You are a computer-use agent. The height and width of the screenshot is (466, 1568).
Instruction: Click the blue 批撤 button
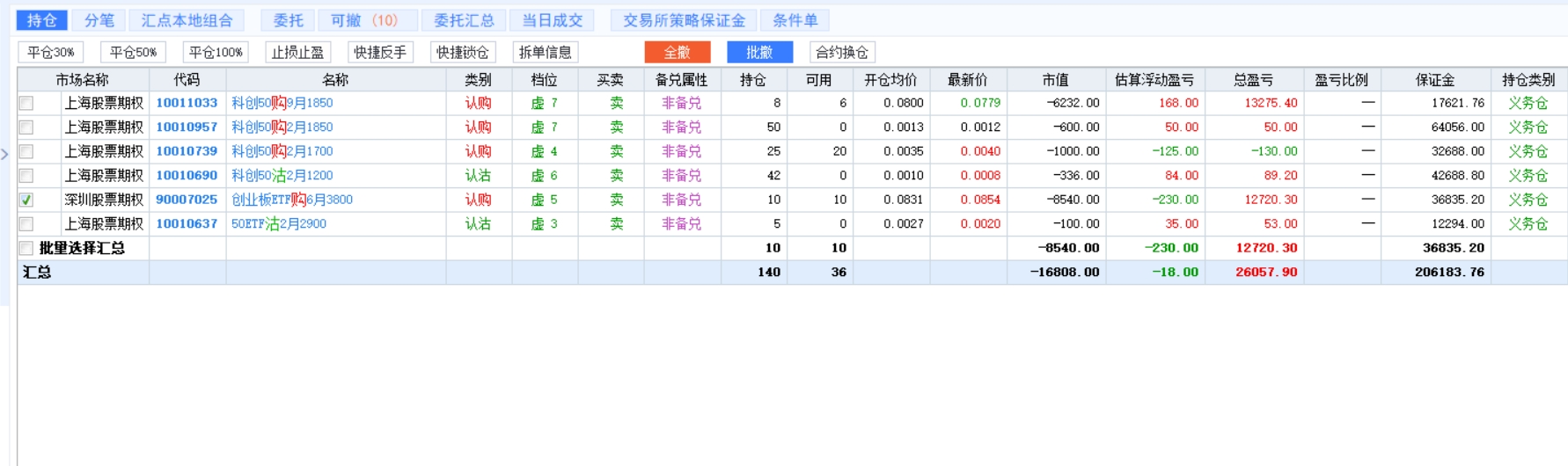pos(759,53)
